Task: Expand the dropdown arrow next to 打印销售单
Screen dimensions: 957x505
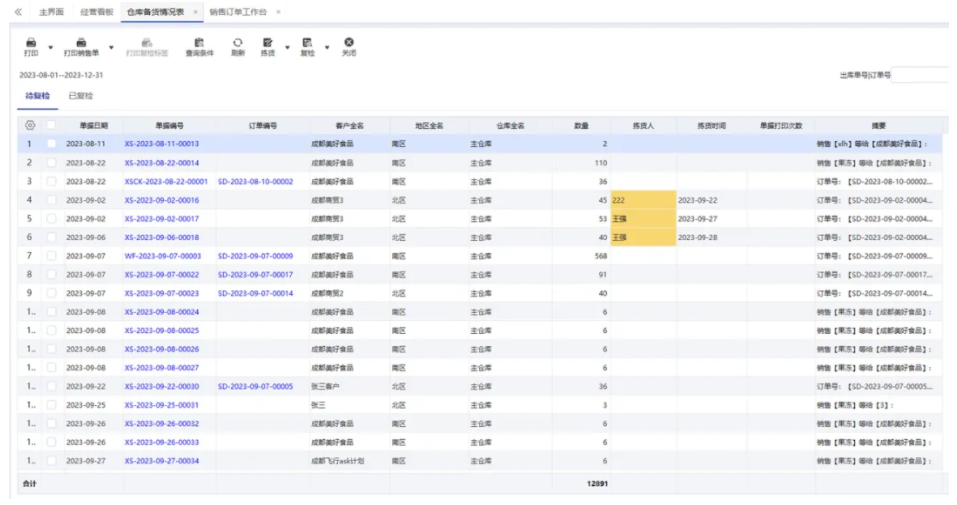Action: [x=111, y=47]
